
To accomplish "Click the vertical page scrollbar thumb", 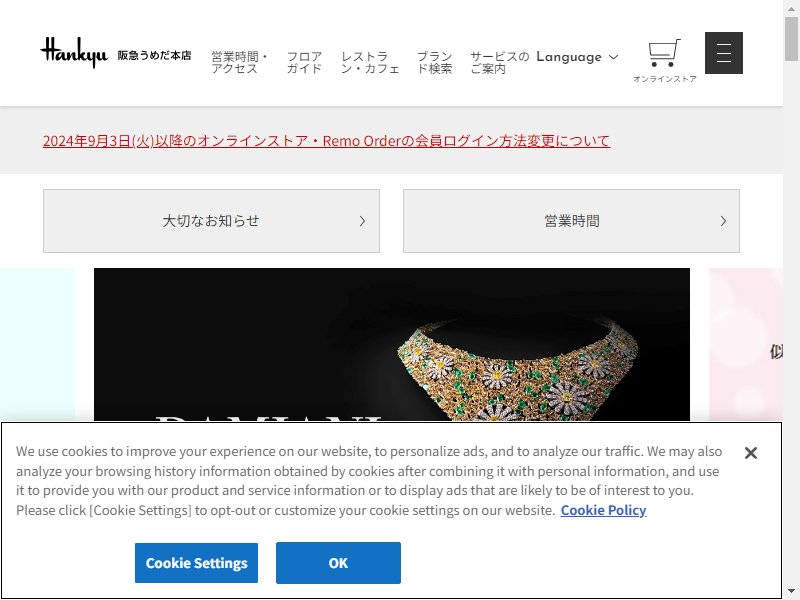I will coord(791,39).
